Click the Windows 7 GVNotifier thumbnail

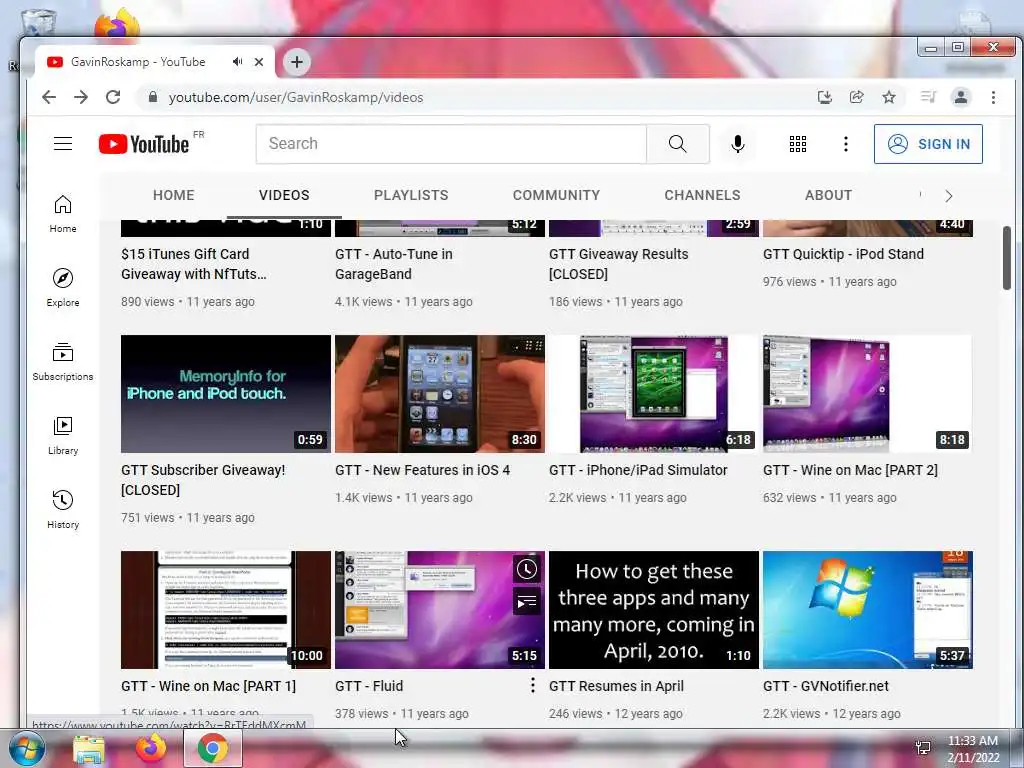point(867,610)
